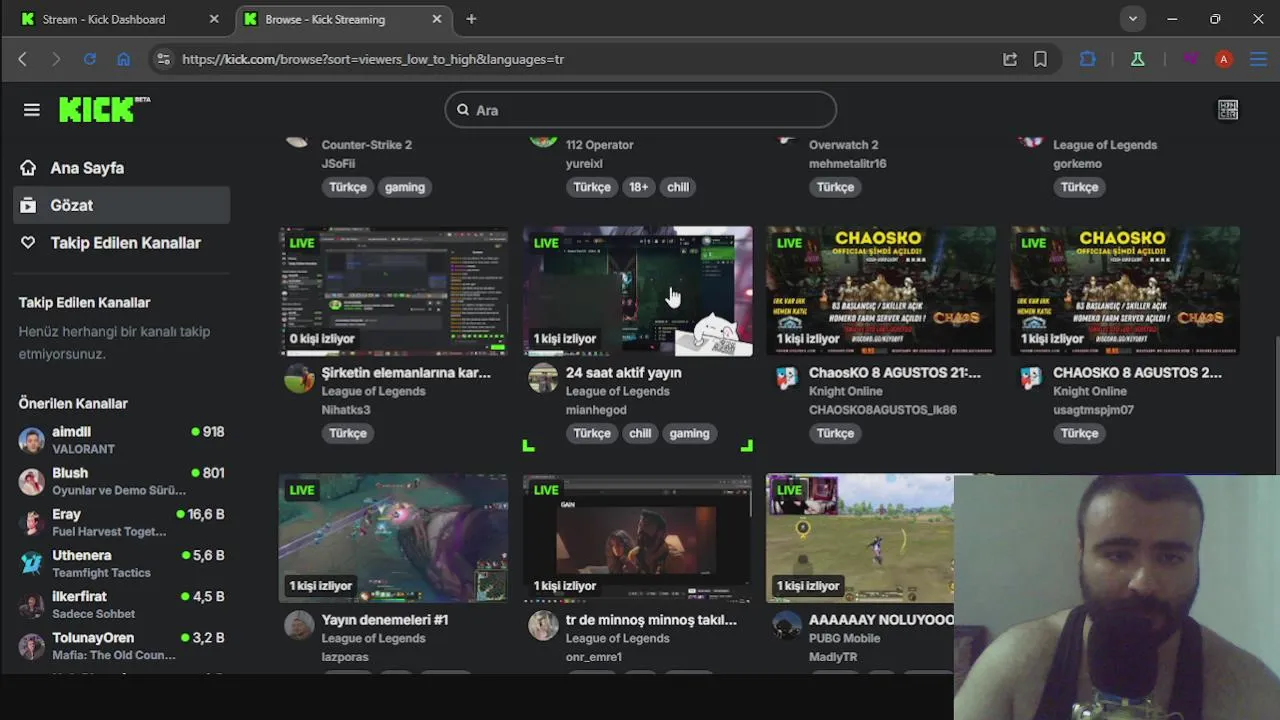Click mianhegod channel avatar
This screenshot has height=720, width=1280.
543,378
